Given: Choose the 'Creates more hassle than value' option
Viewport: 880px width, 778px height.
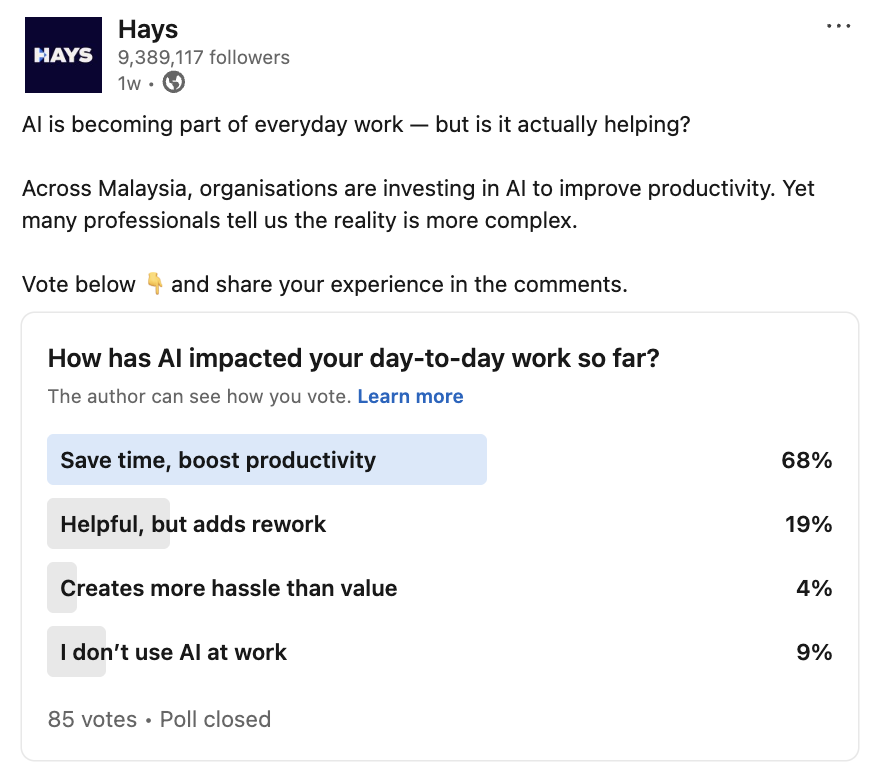Looking at the screenshot, I should [x=229, y=588].
